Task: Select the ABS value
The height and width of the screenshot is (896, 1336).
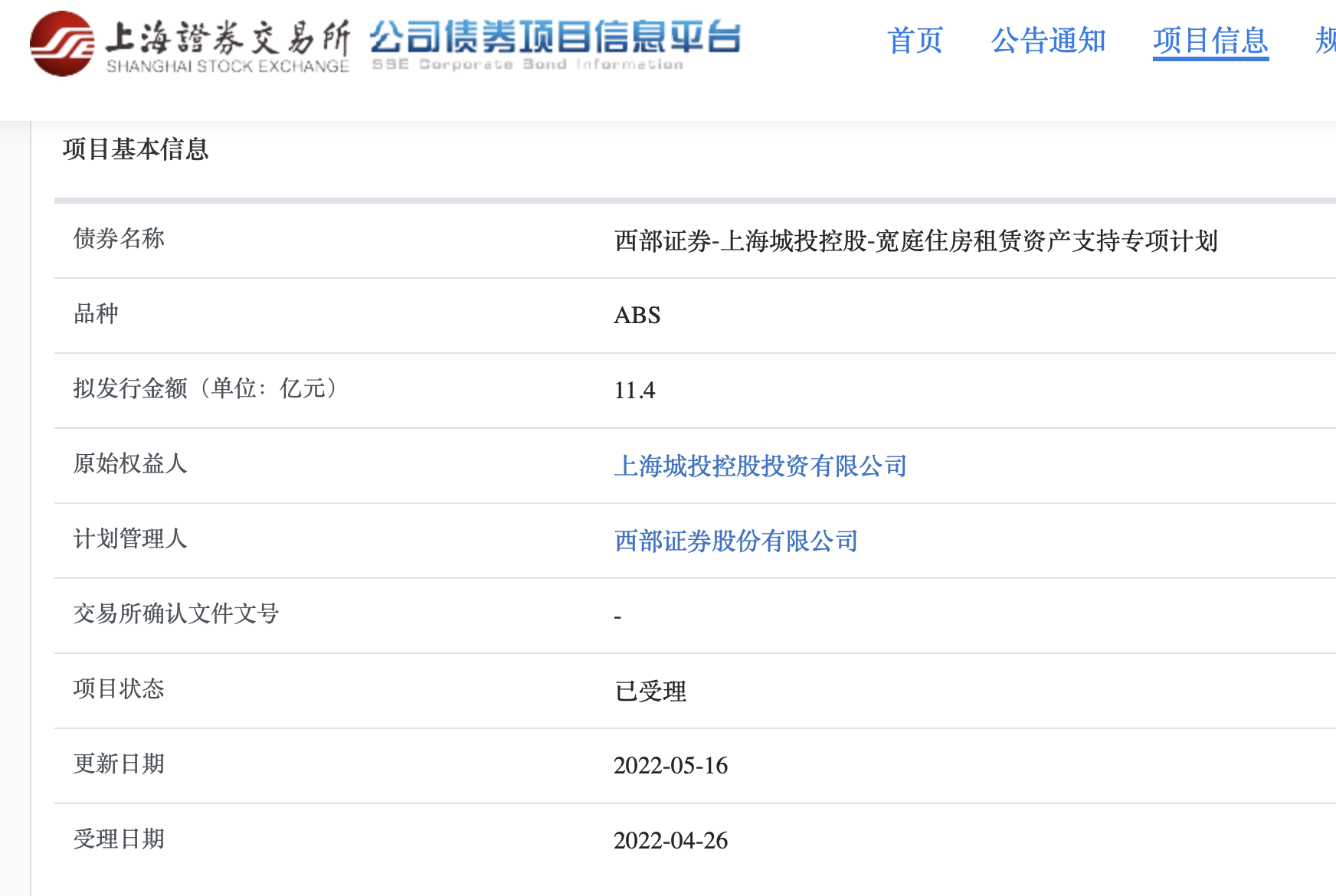Action: (x=637, y=315)
